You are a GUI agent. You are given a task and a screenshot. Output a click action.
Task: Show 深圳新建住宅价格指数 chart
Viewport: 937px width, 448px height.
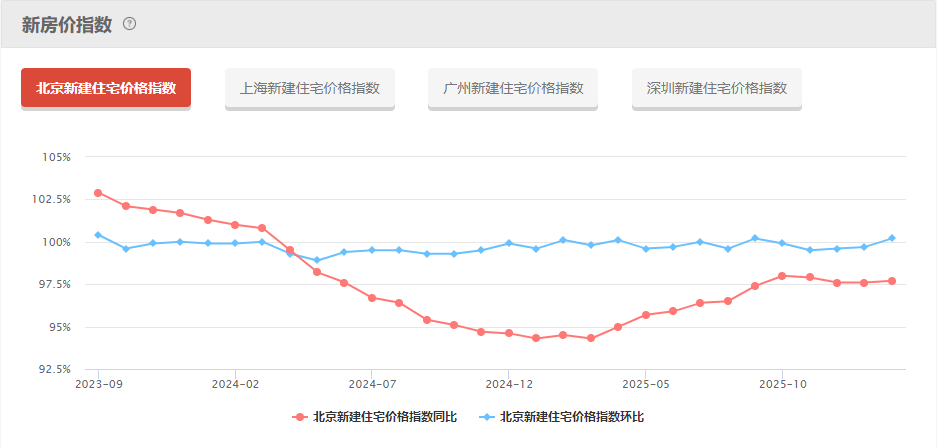pyautogui.click(x=716, y=88)
